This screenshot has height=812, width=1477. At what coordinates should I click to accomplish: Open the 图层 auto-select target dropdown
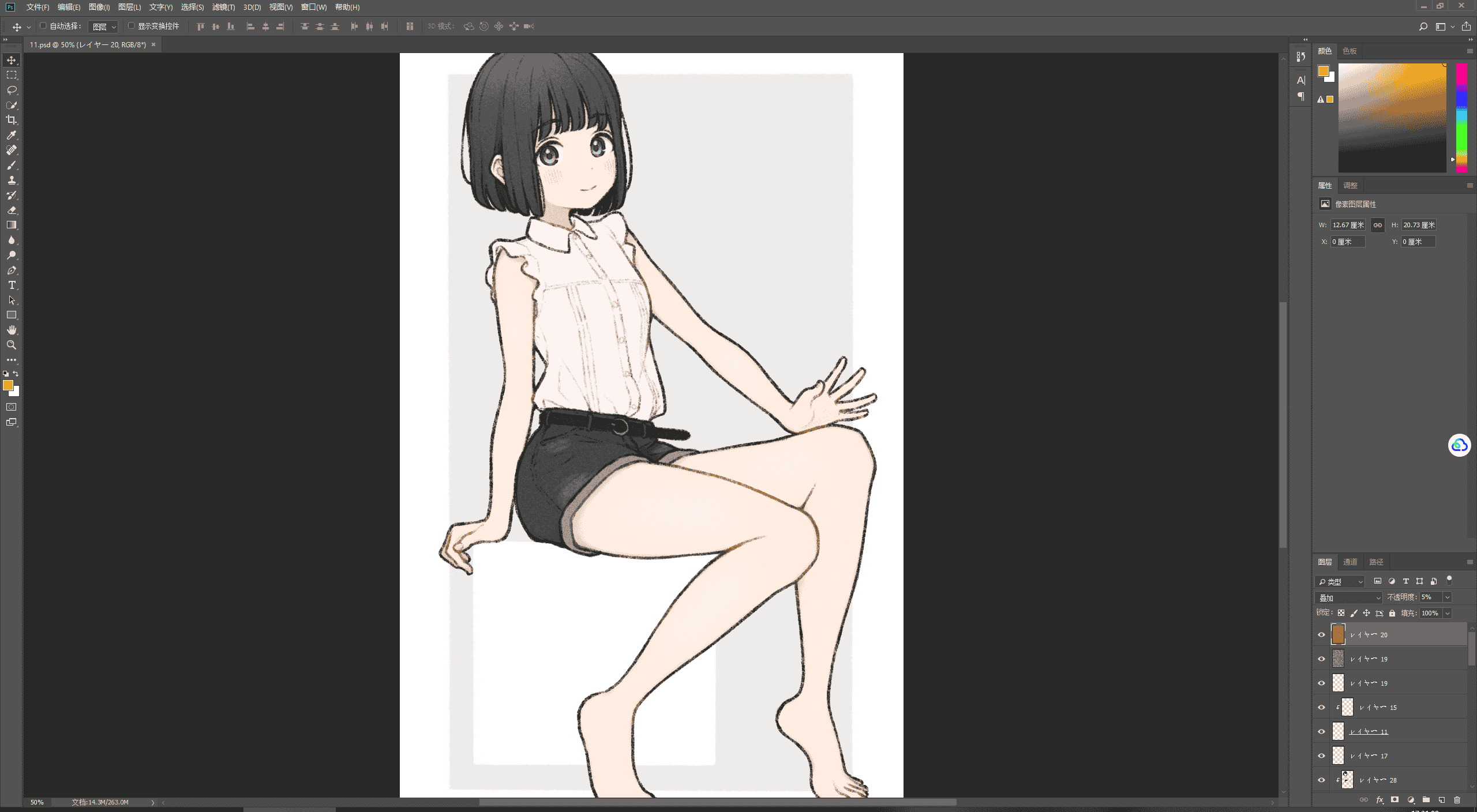pyautogui.click(x=103, y=27)
